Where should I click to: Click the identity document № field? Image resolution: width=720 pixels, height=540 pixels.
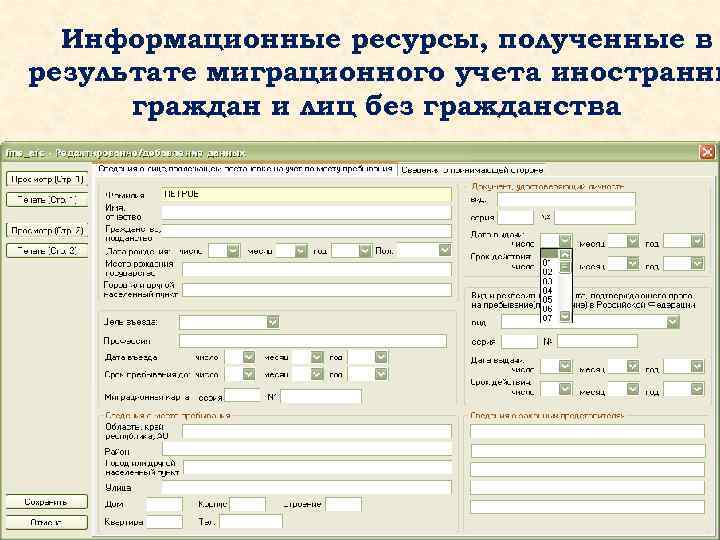[595, 217]
